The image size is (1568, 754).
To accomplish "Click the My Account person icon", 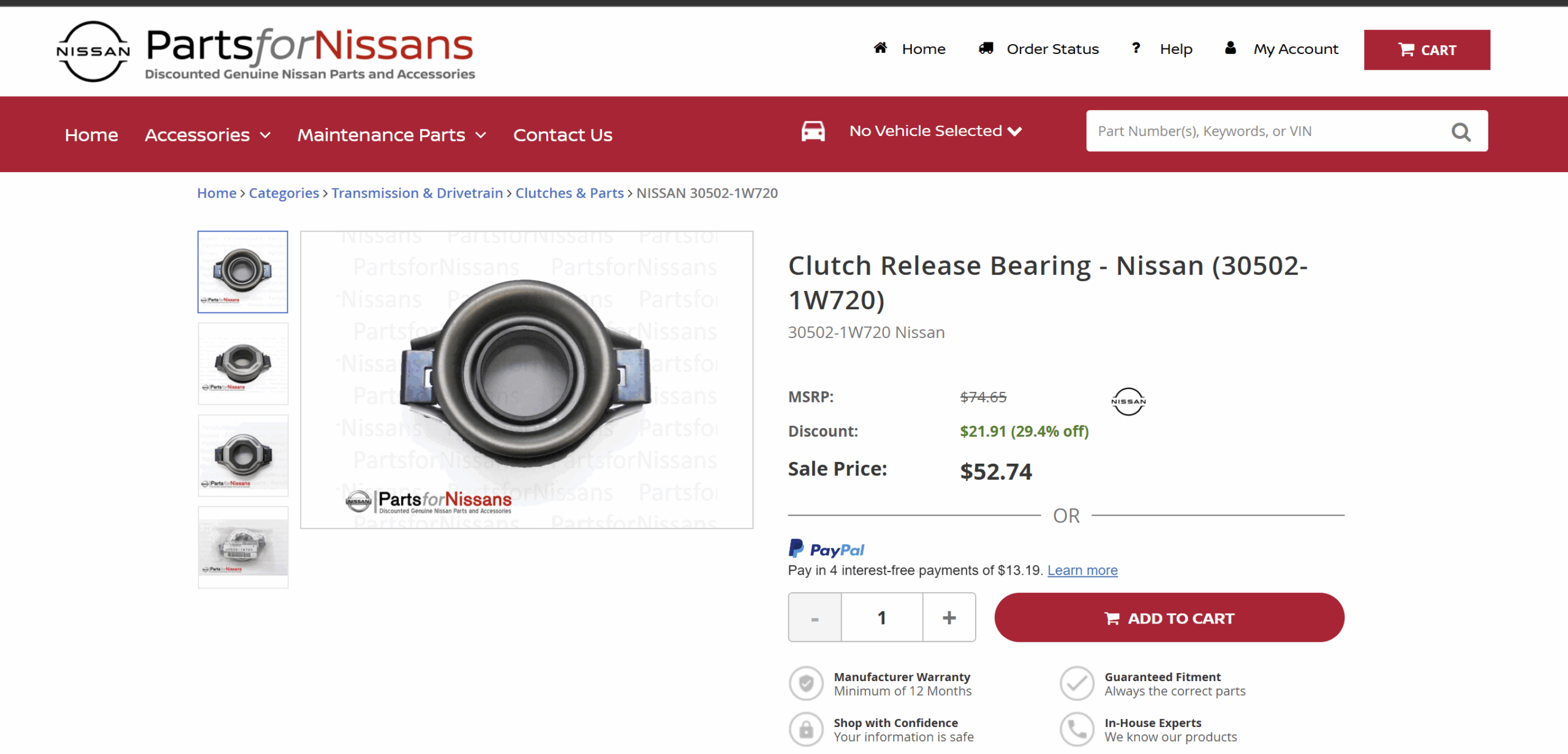I will pyautogui.click(x=1230, y=48).
